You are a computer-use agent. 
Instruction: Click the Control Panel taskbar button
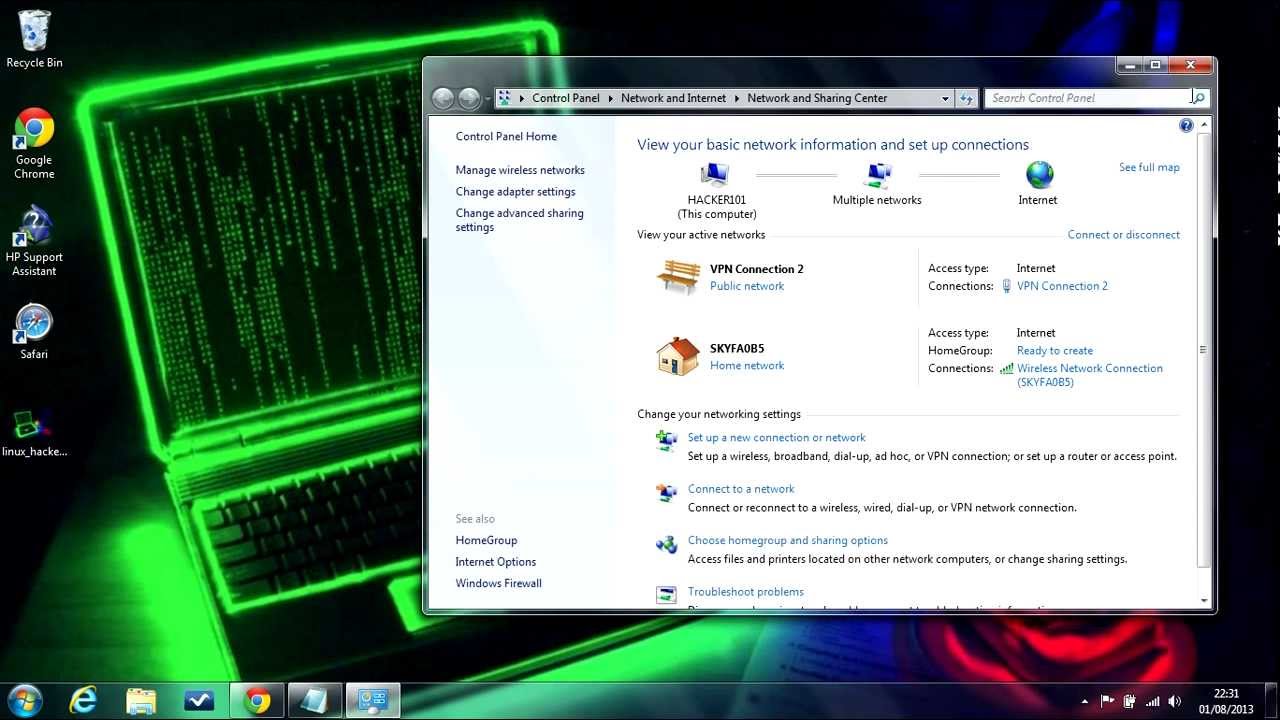[373, 701]
